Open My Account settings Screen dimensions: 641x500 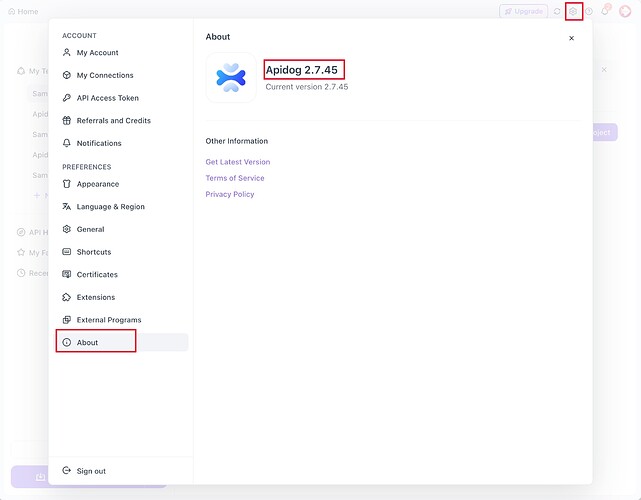97,53
